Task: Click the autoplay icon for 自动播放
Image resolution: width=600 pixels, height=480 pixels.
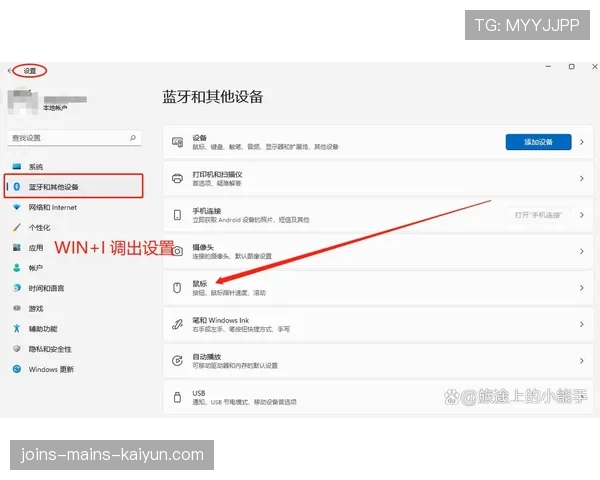Action: point(177,361)
